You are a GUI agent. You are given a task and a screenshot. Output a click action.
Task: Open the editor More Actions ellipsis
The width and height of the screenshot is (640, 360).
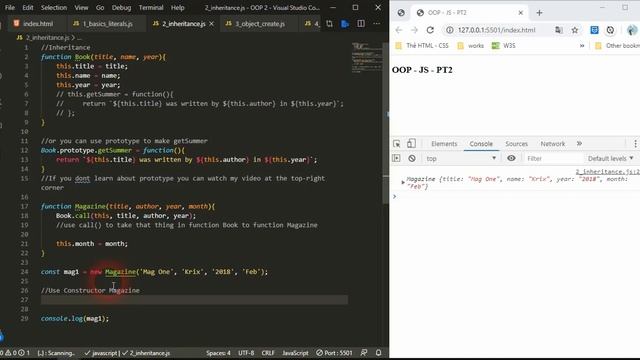coord(376,24)
